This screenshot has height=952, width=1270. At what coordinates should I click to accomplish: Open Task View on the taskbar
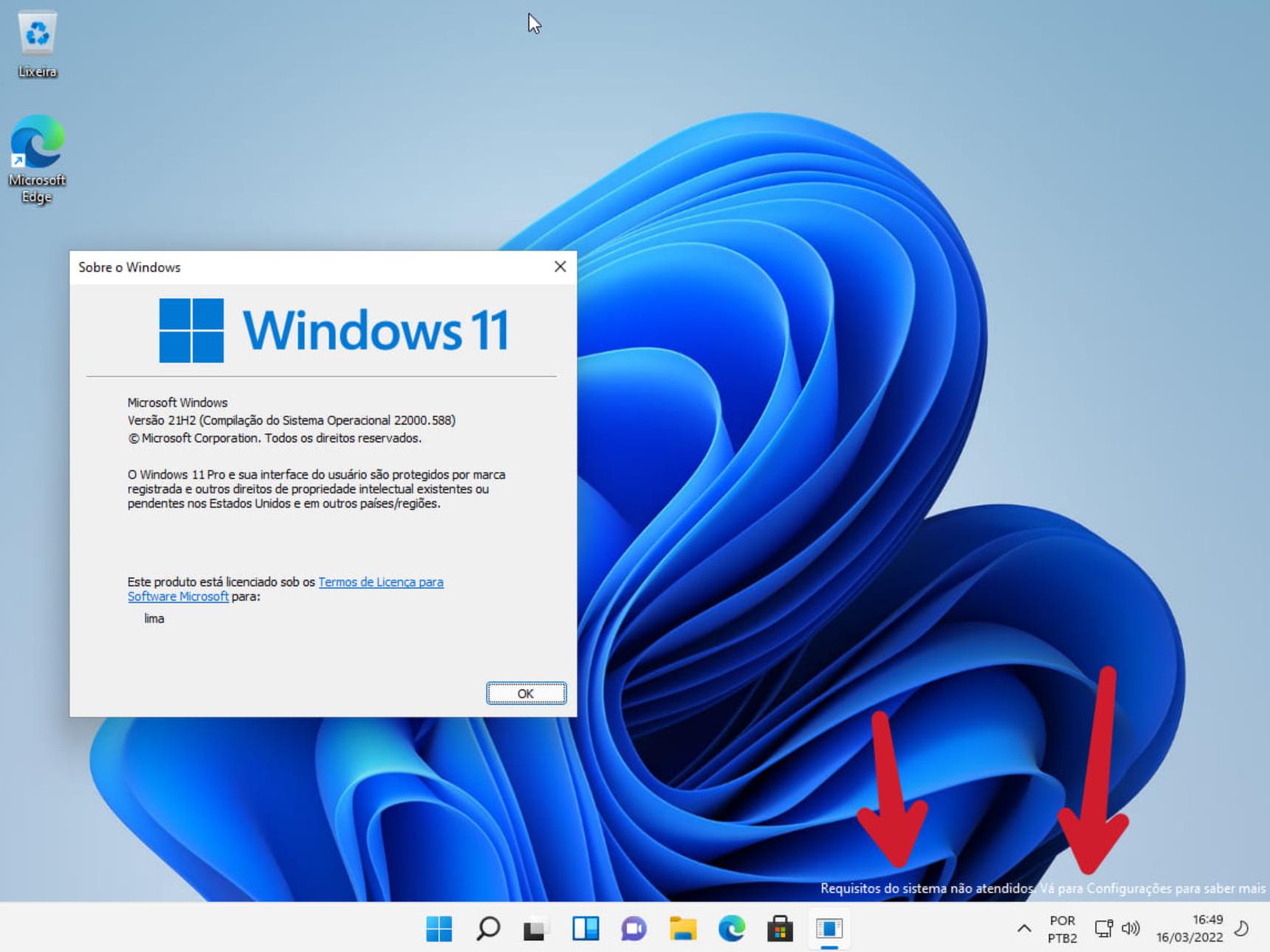click(537, 928)
